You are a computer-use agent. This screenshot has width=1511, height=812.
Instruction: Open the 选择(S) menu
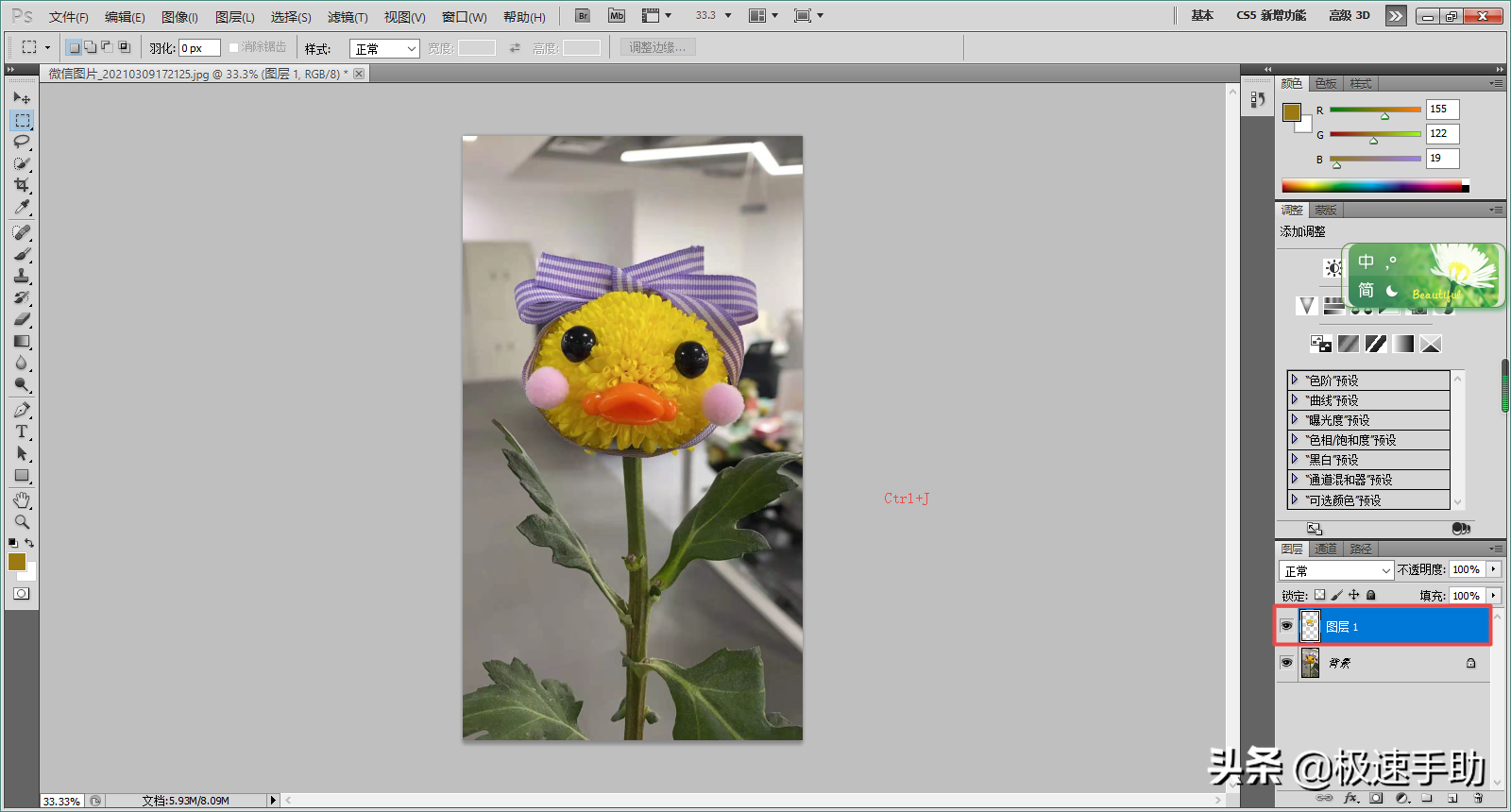[291, 17]
